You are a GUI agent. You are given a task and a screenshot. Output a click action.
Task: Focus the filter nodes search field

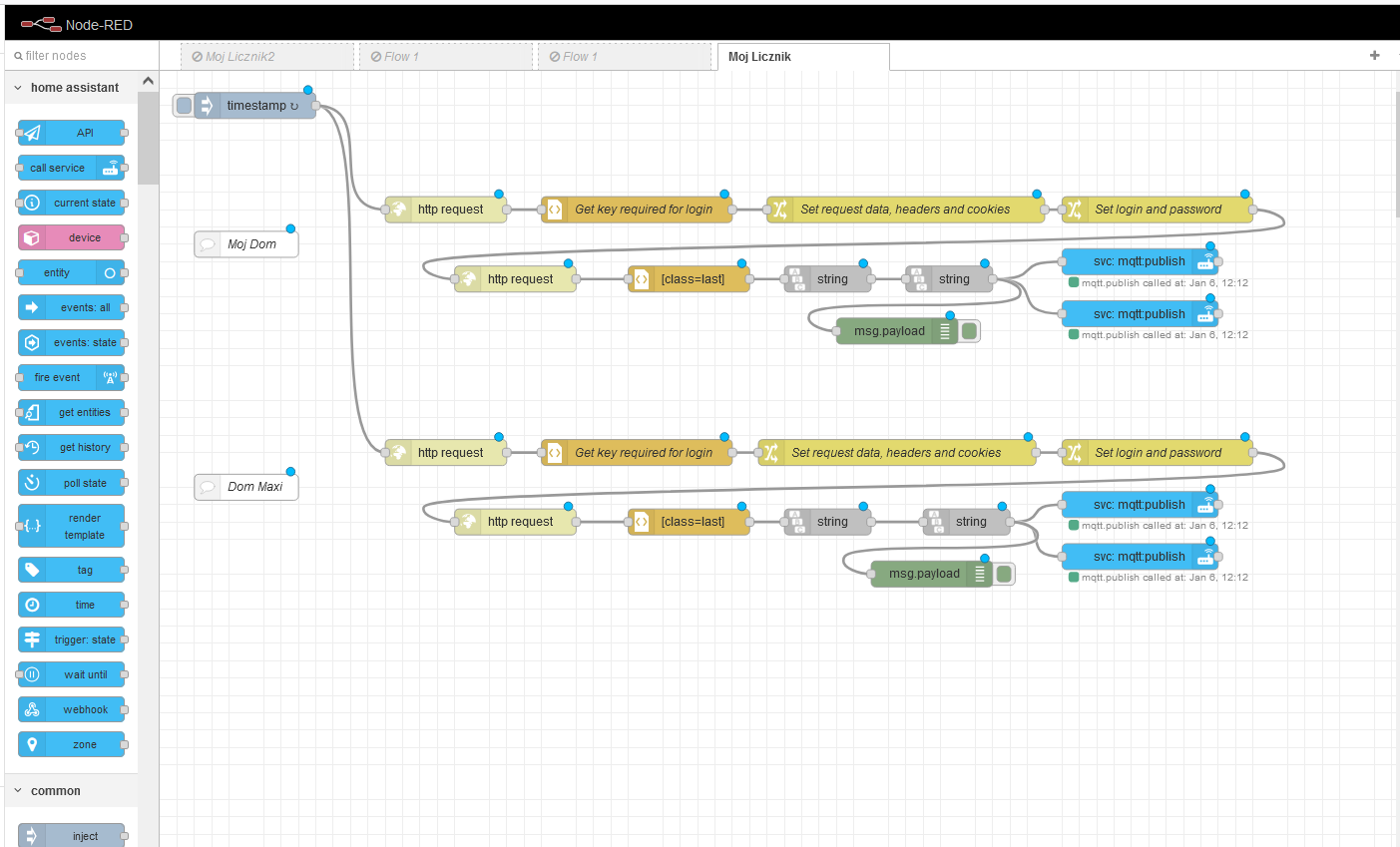(x=82, y=56)
